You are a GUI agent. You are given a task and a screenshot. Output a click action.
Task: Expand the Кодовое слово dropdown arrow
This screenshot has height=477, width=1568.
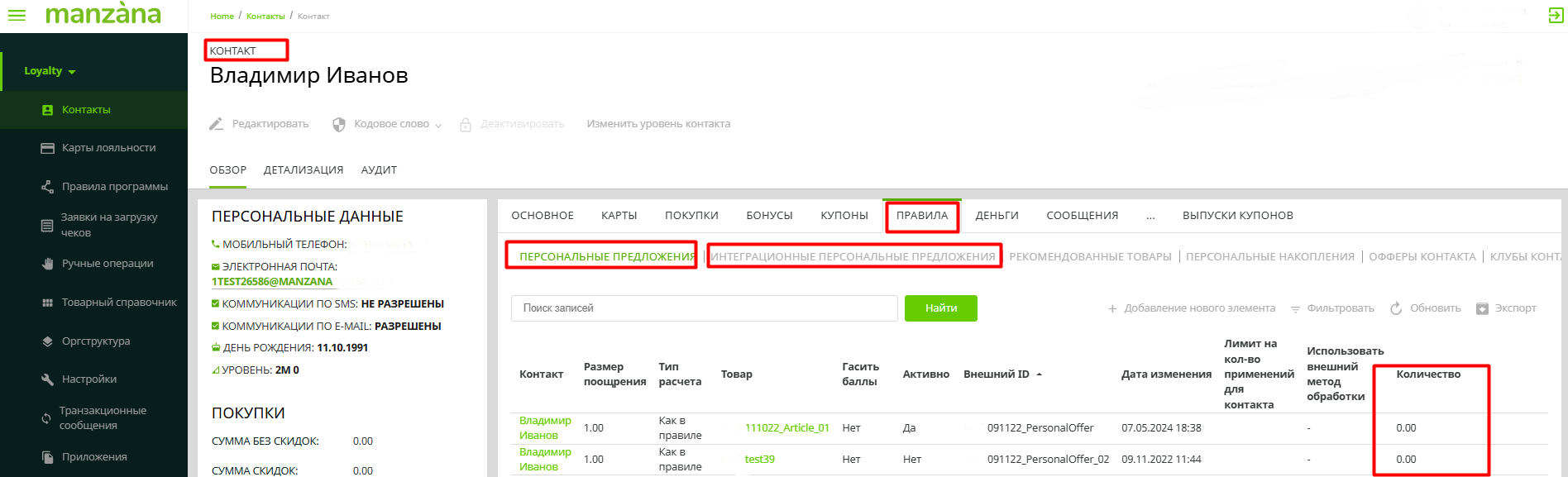coord(438,125)
